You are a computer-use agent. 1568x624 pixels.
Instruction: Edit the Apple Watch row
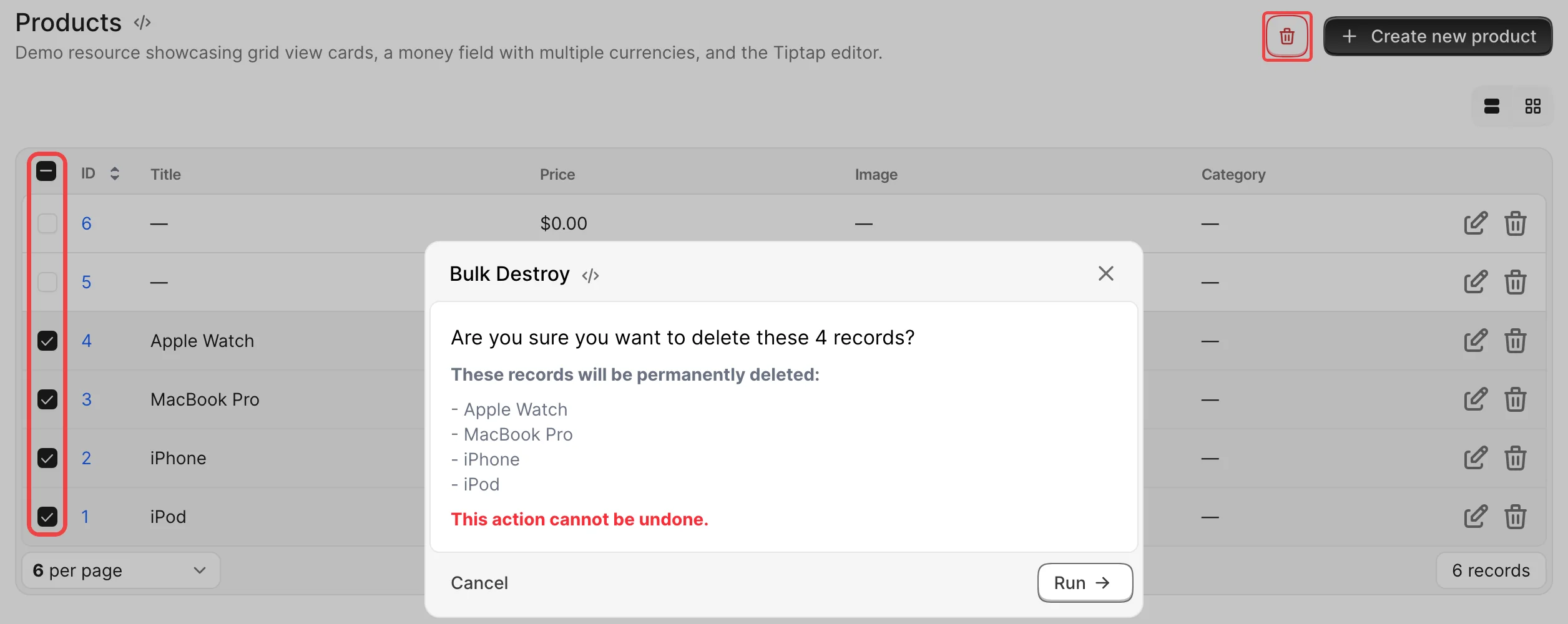[1476, 341]
